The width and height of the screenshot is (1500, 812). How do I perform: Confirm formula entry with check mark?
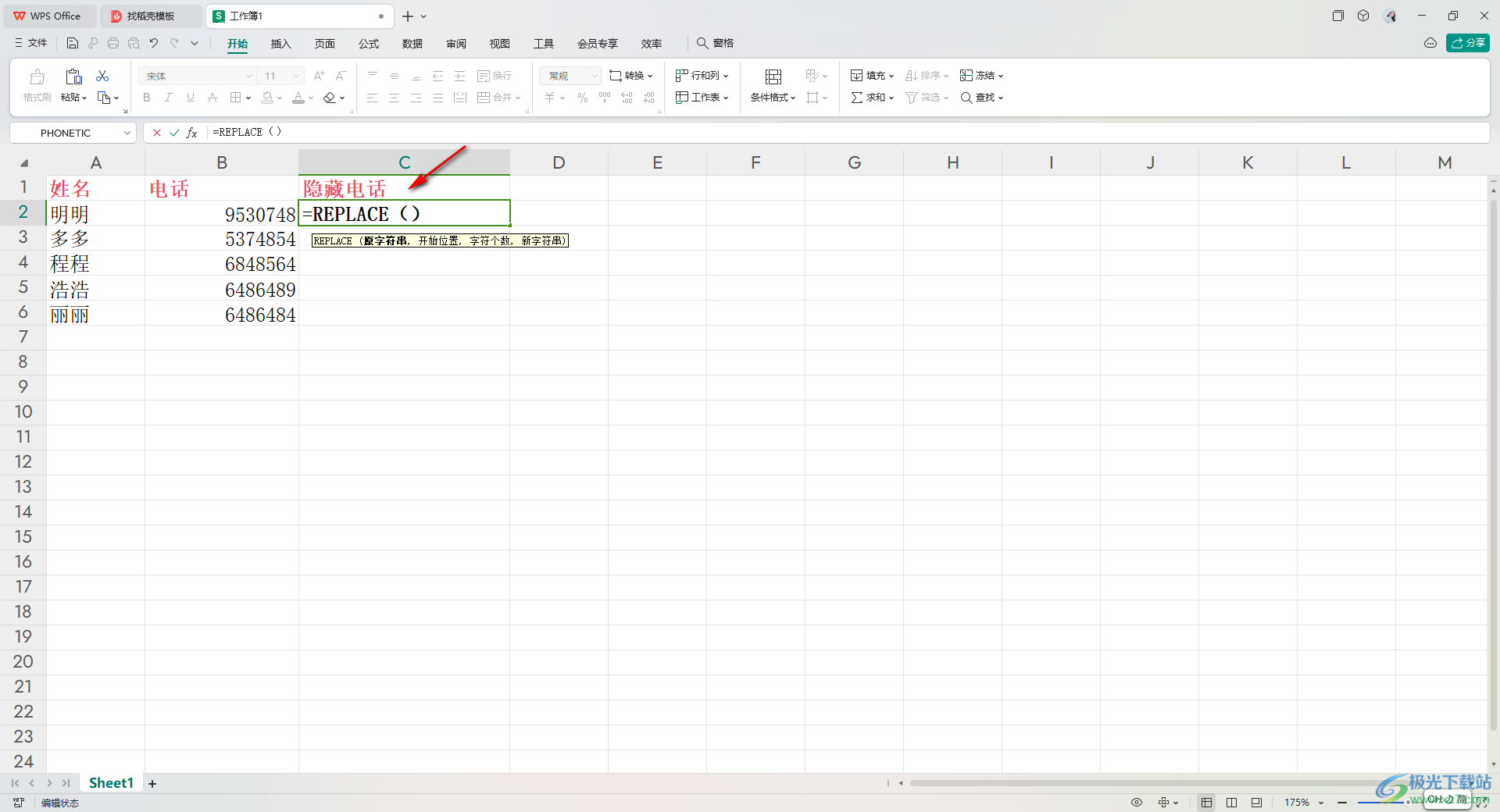(174, 133)
